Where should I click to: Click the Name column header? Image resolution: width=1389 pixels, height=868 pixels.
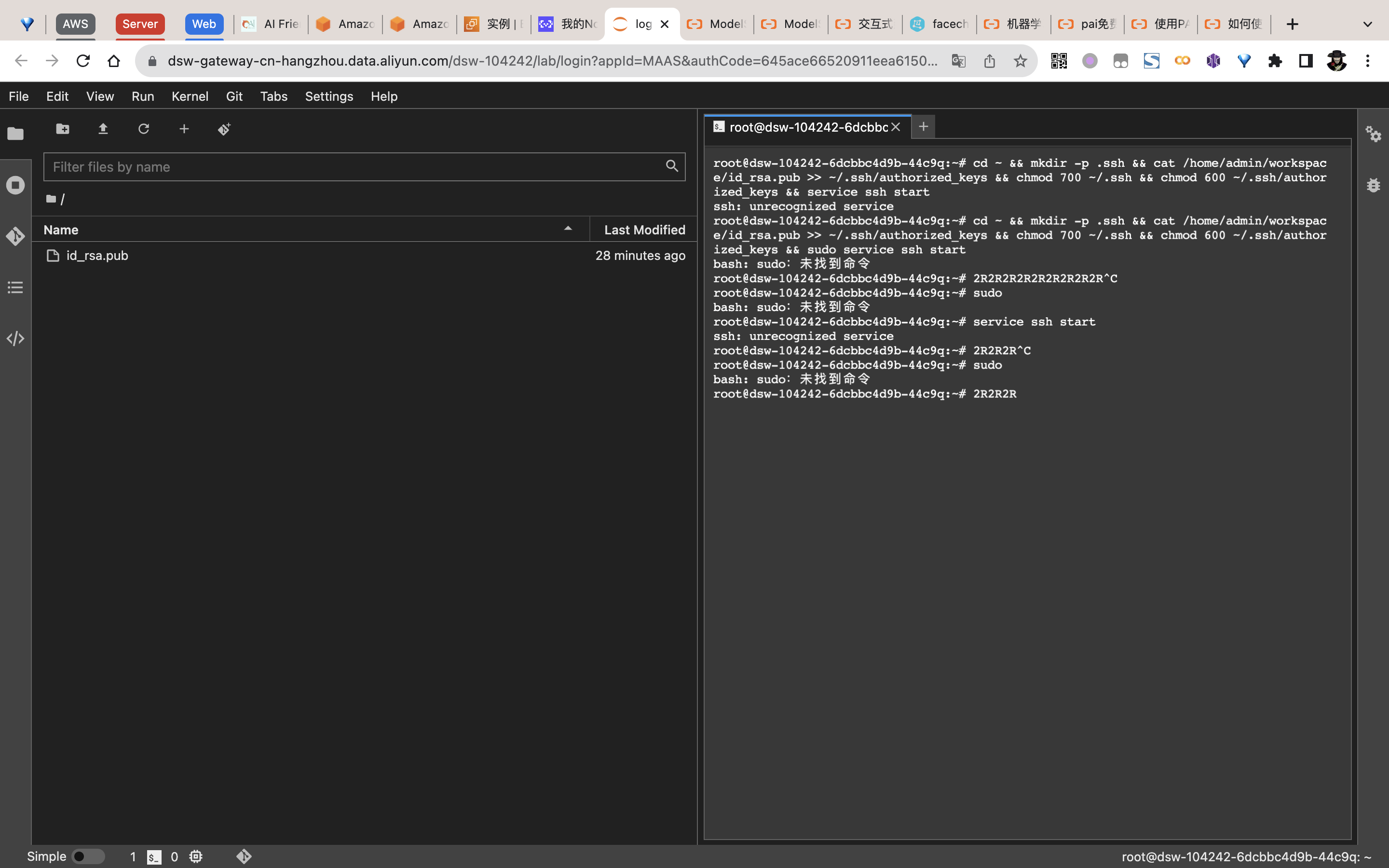[310, 230]
